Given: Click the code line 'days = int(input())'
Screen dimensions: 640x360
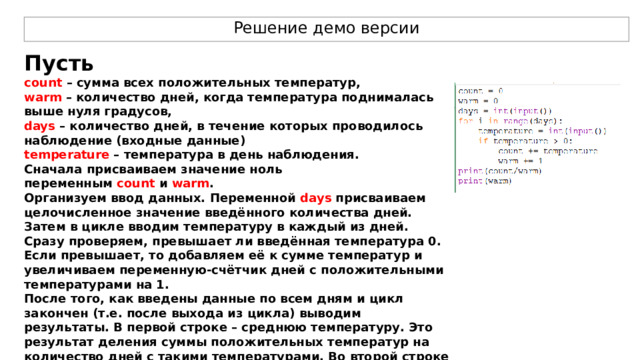Looking at the screenshot, I should point(504,111).
